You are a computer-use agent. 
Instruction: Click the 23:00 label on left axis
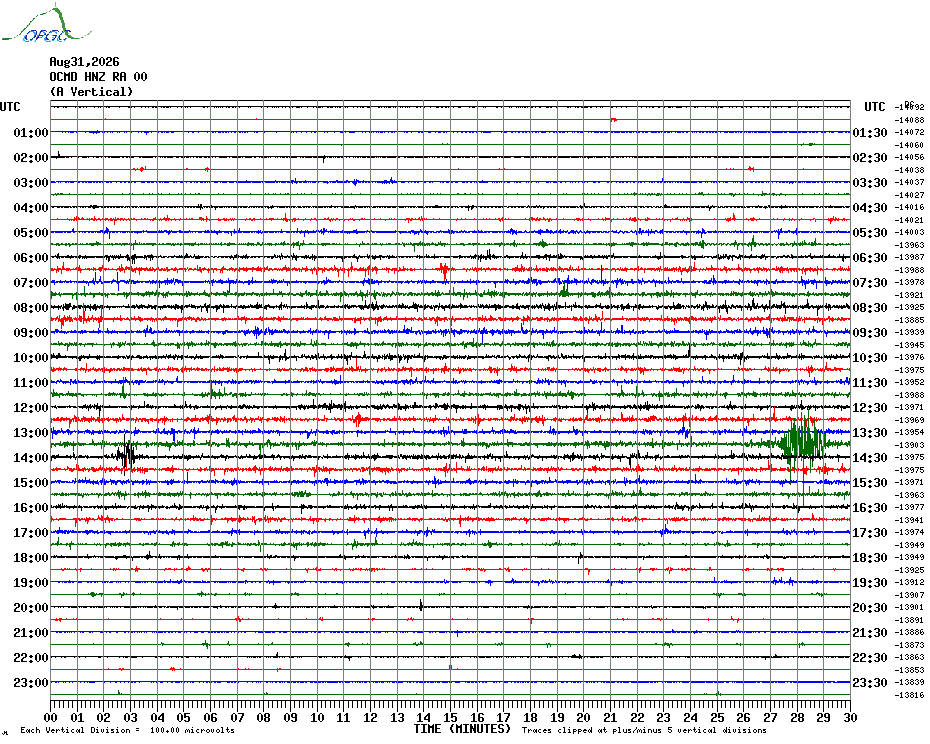31,682
